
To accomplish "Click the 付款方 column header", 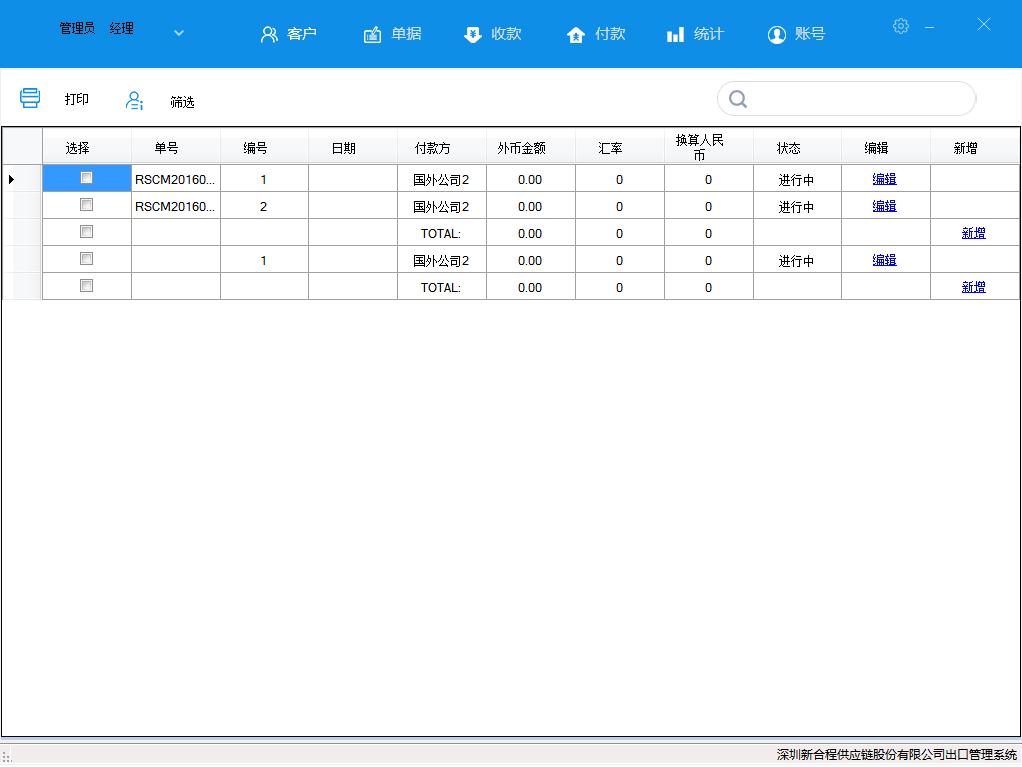I will point(432,148).
